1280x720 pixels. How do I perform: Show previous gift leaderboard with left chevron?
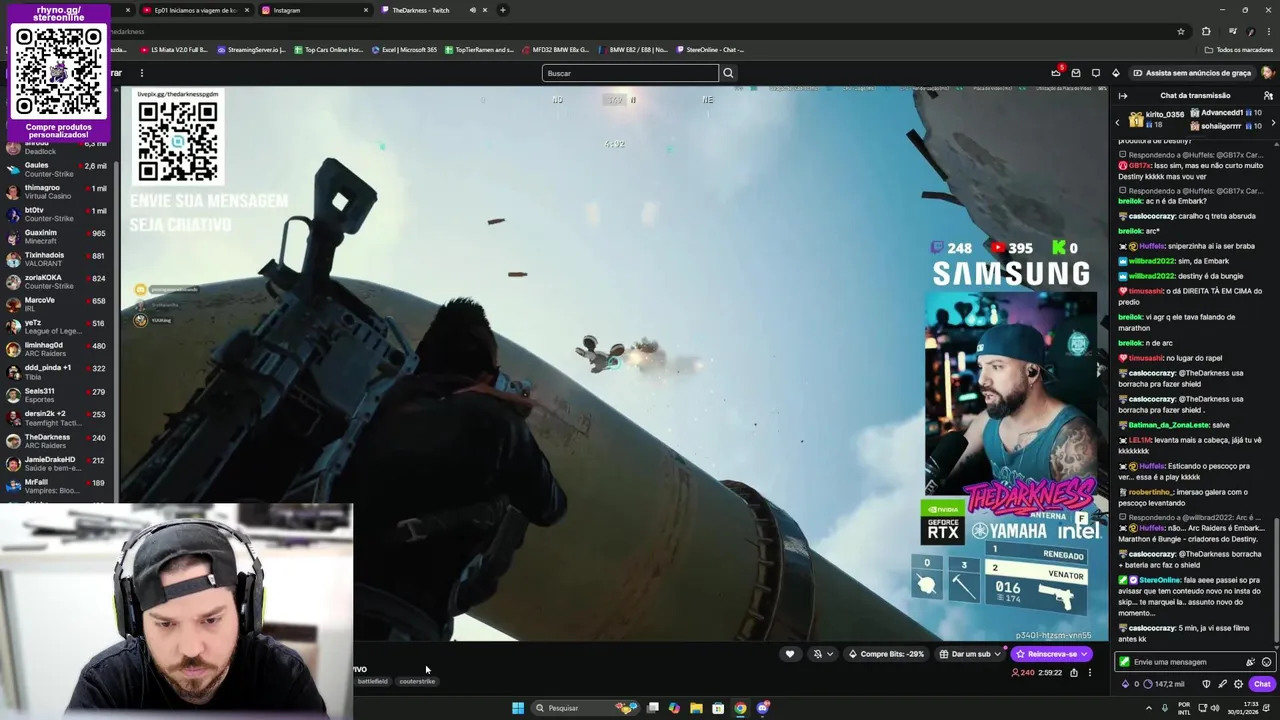click(x=1118, y=122)
